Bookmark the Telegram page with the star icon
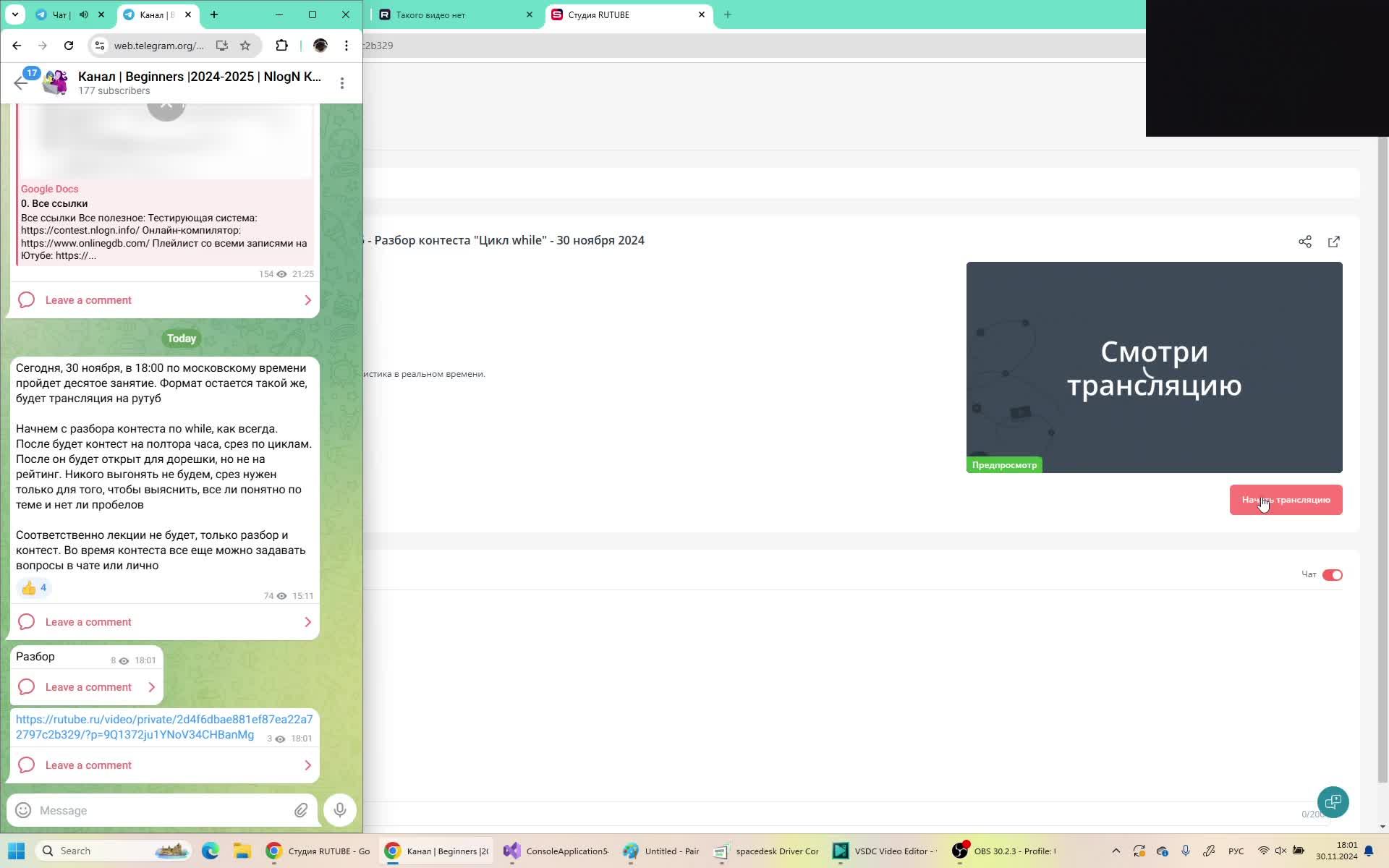 click(245, 46)
